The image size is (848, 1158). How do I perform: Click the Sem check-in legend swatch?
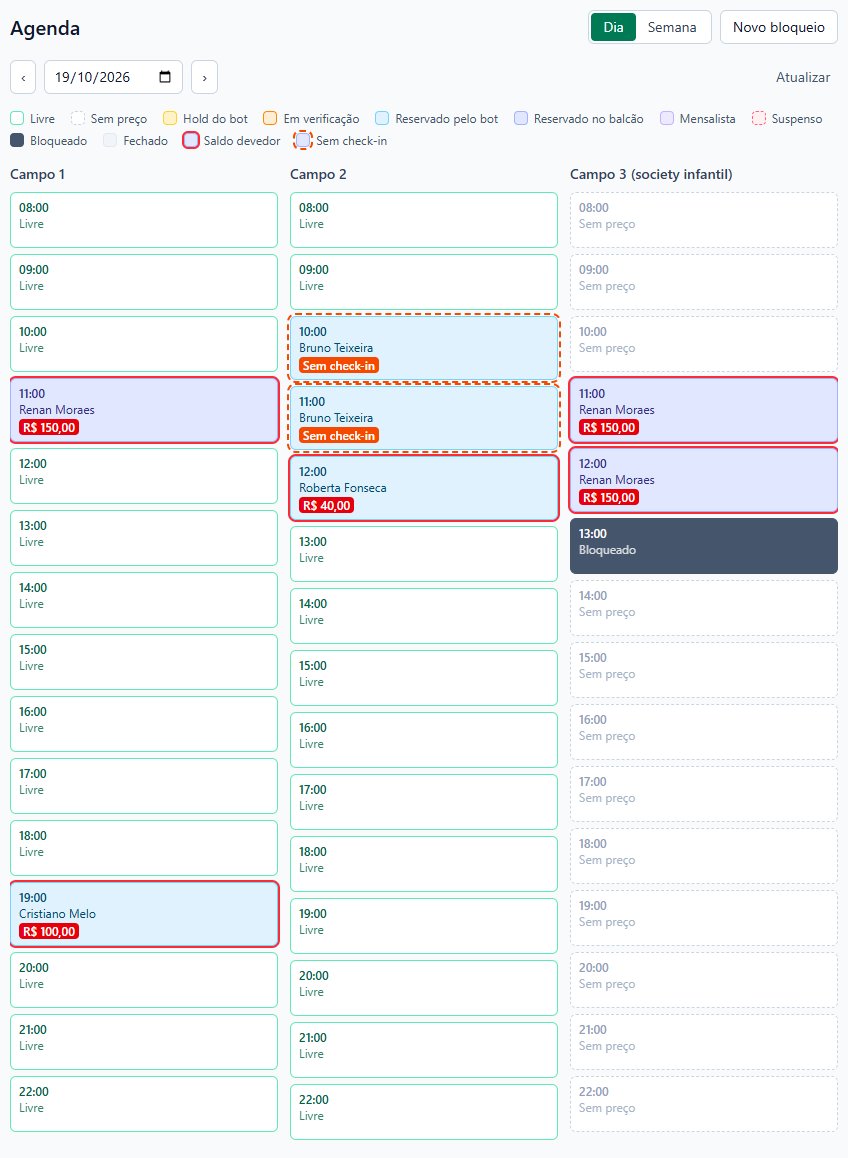tap(303, 140)
